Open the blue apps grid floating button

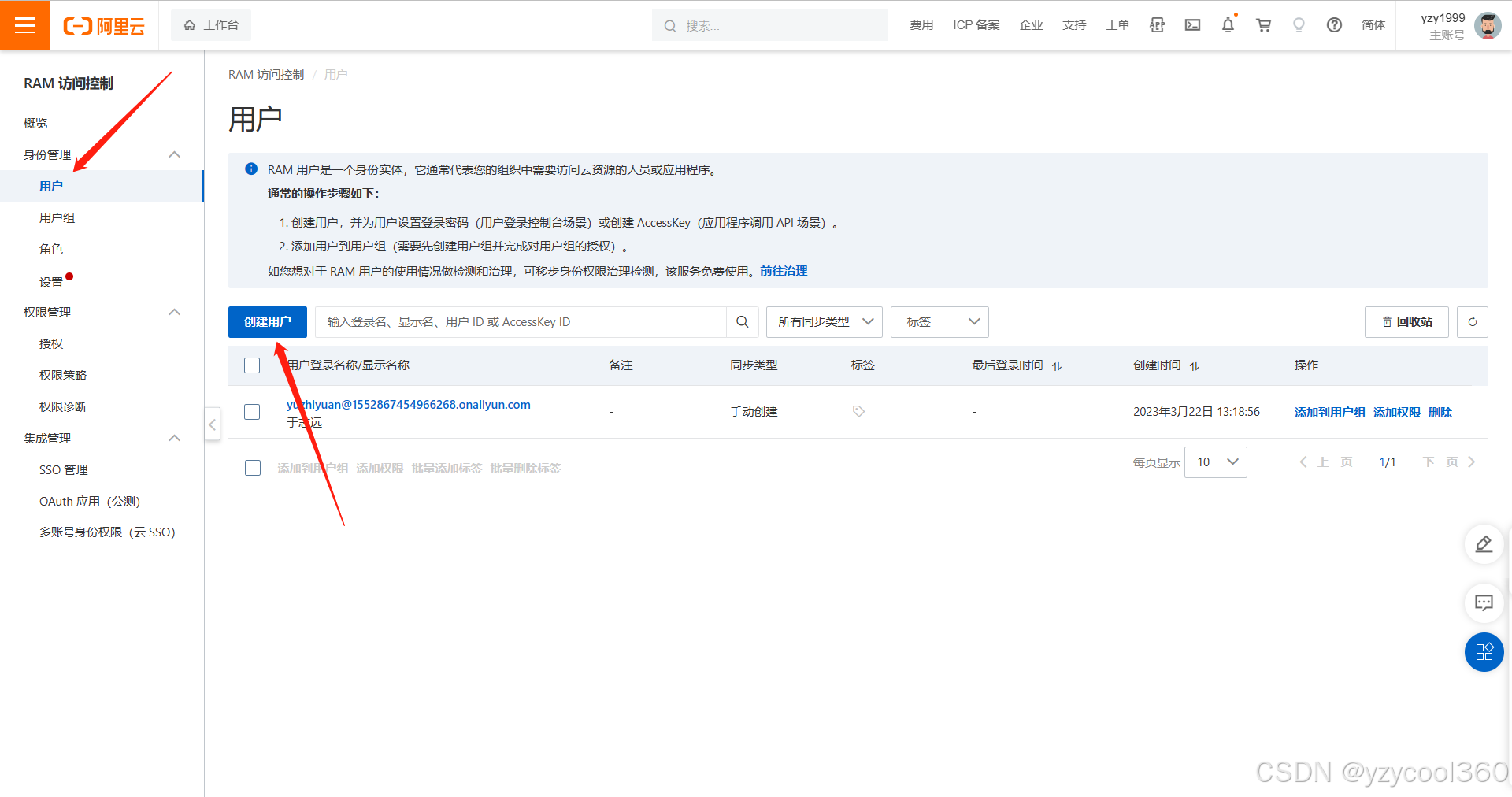pyautogui.click(x=1484, y=652)
